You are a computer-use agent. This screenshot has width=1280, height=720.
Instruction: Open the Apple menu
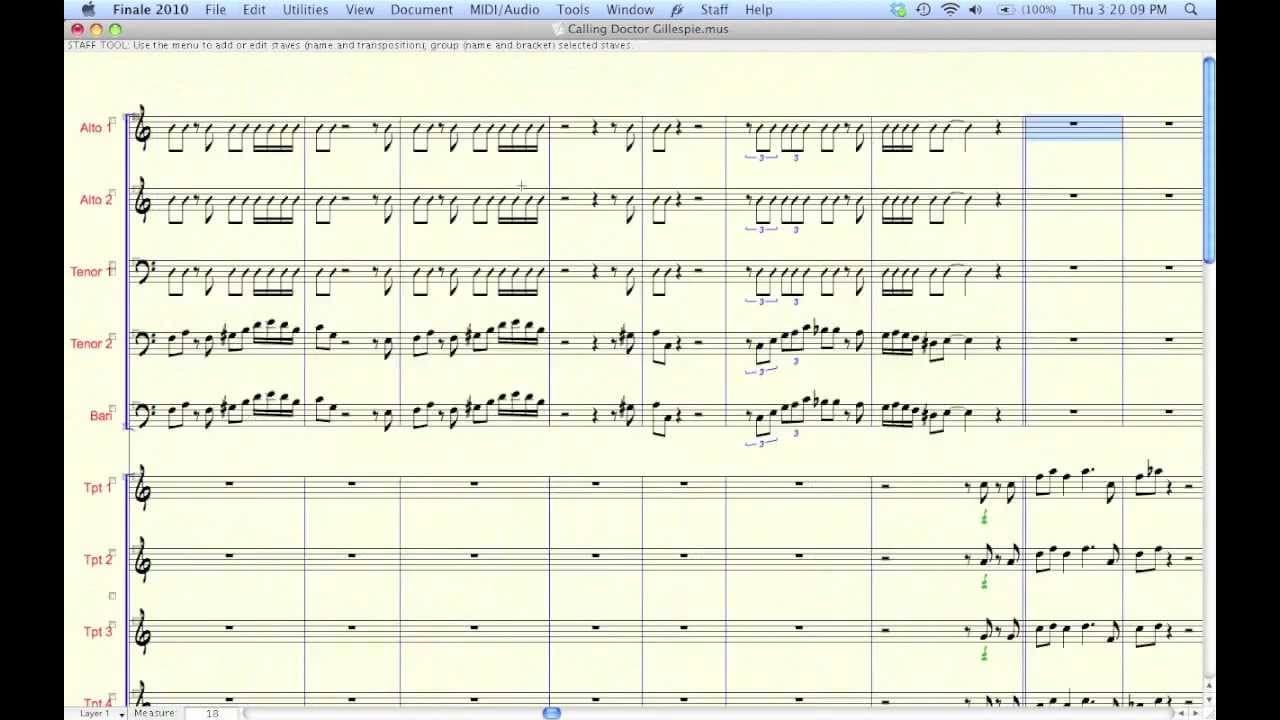(x=88, y=9)
